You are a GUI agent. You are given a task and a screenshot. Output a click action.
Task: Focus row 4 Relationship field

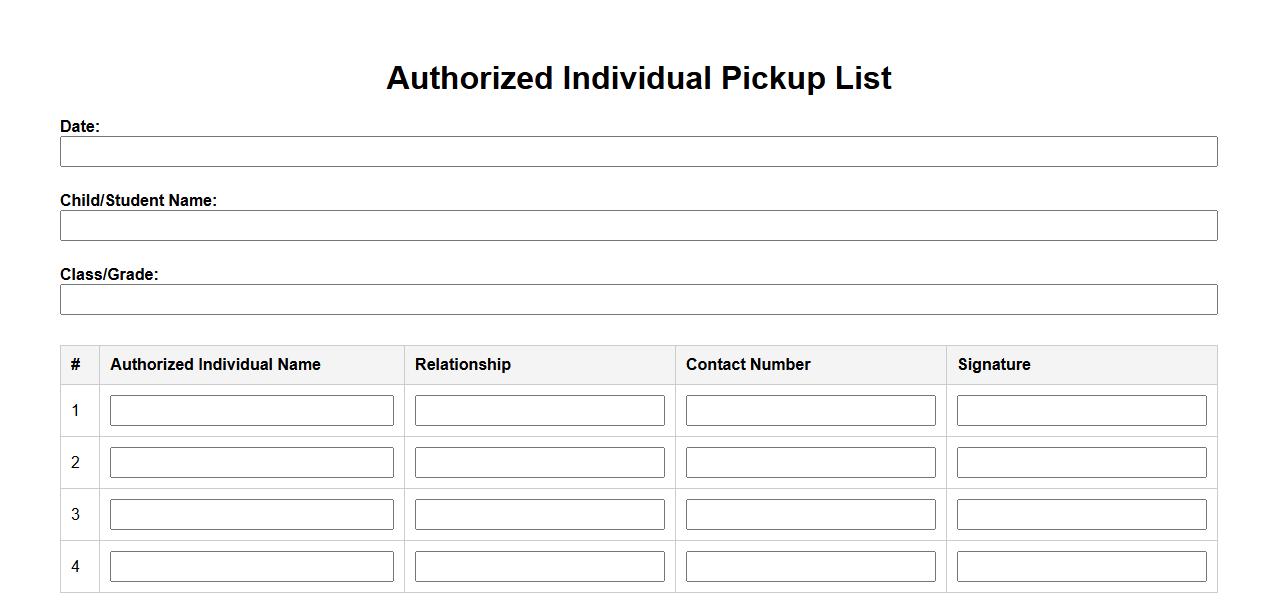[x=540, y=567]
